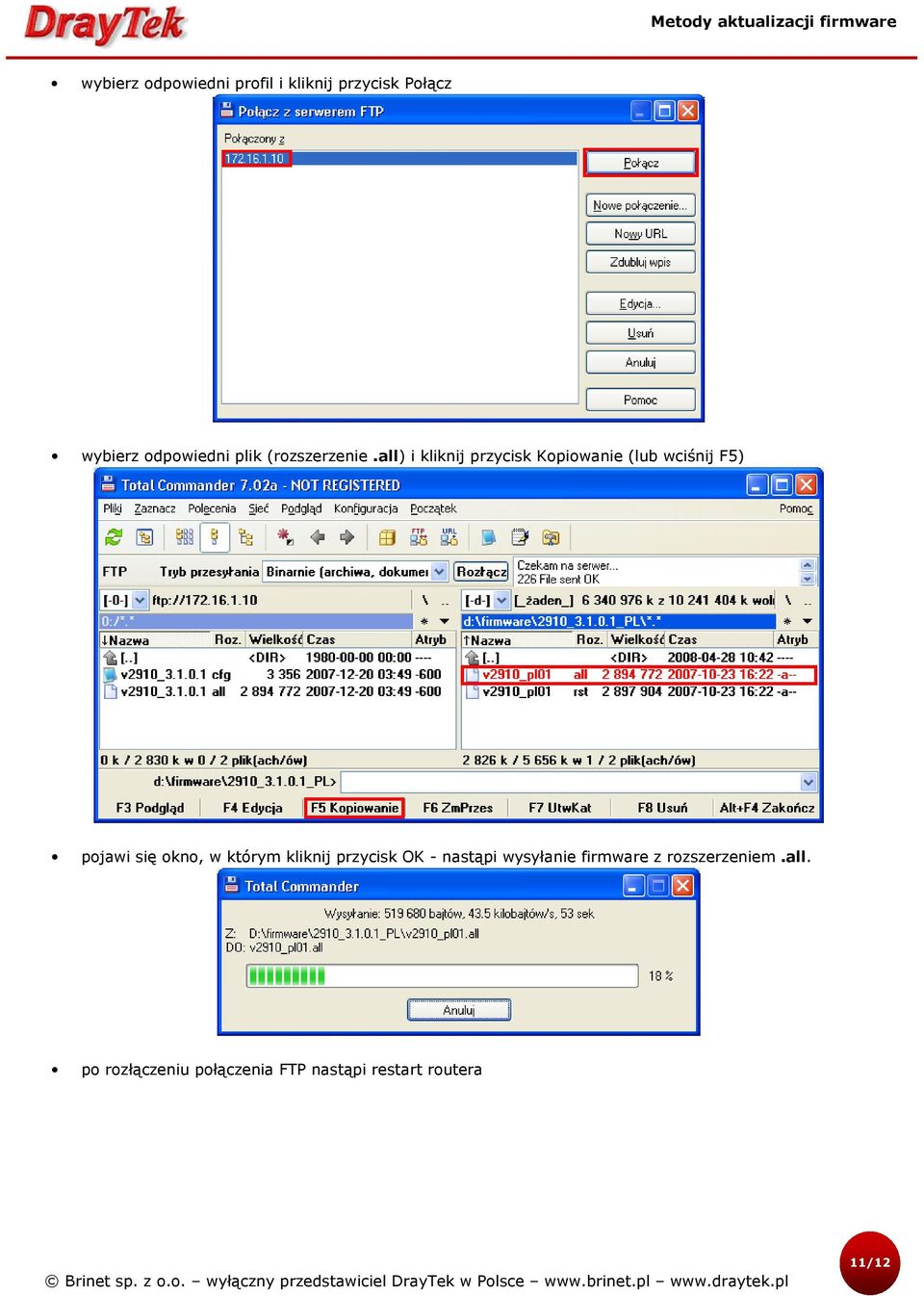Viewport: 924px width, 1296px height.
Task: Click the F8 Usuń button
Action: (663, 808)
